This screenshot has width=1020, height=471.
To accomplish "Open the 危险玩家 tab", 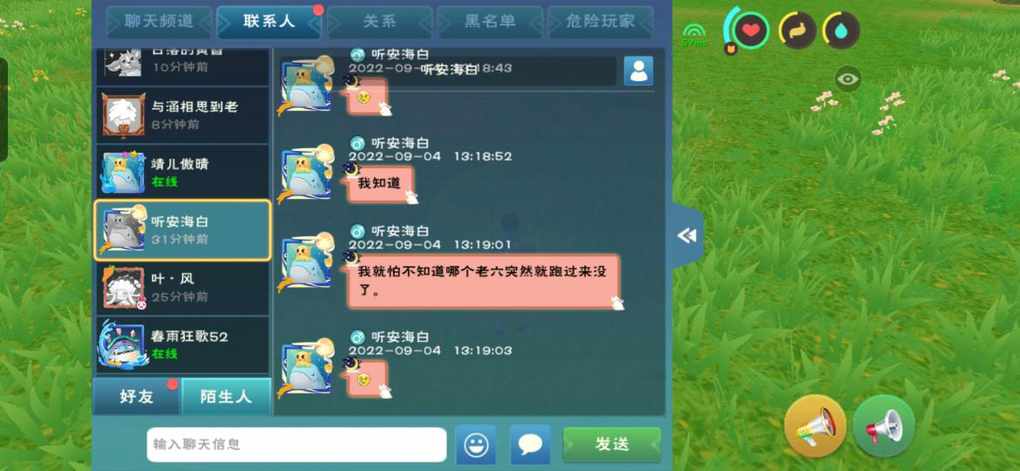I will coord(600,21).
